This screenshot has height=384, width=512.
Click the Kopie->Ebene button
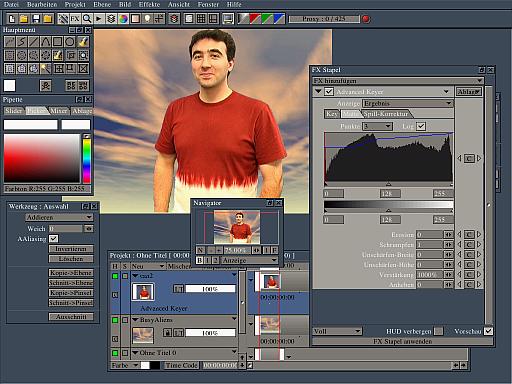71,273
